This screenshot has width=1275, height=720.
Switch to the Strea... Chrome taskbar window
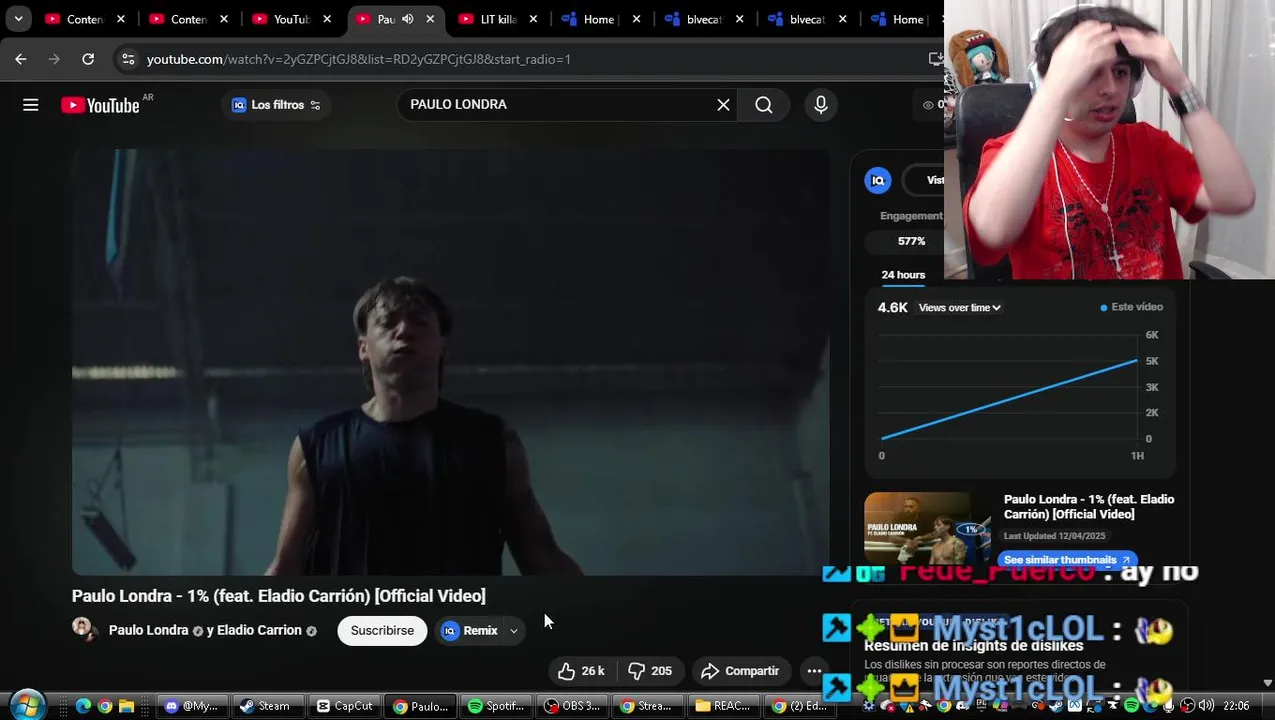pyautogui.click(x=648, y=706)
